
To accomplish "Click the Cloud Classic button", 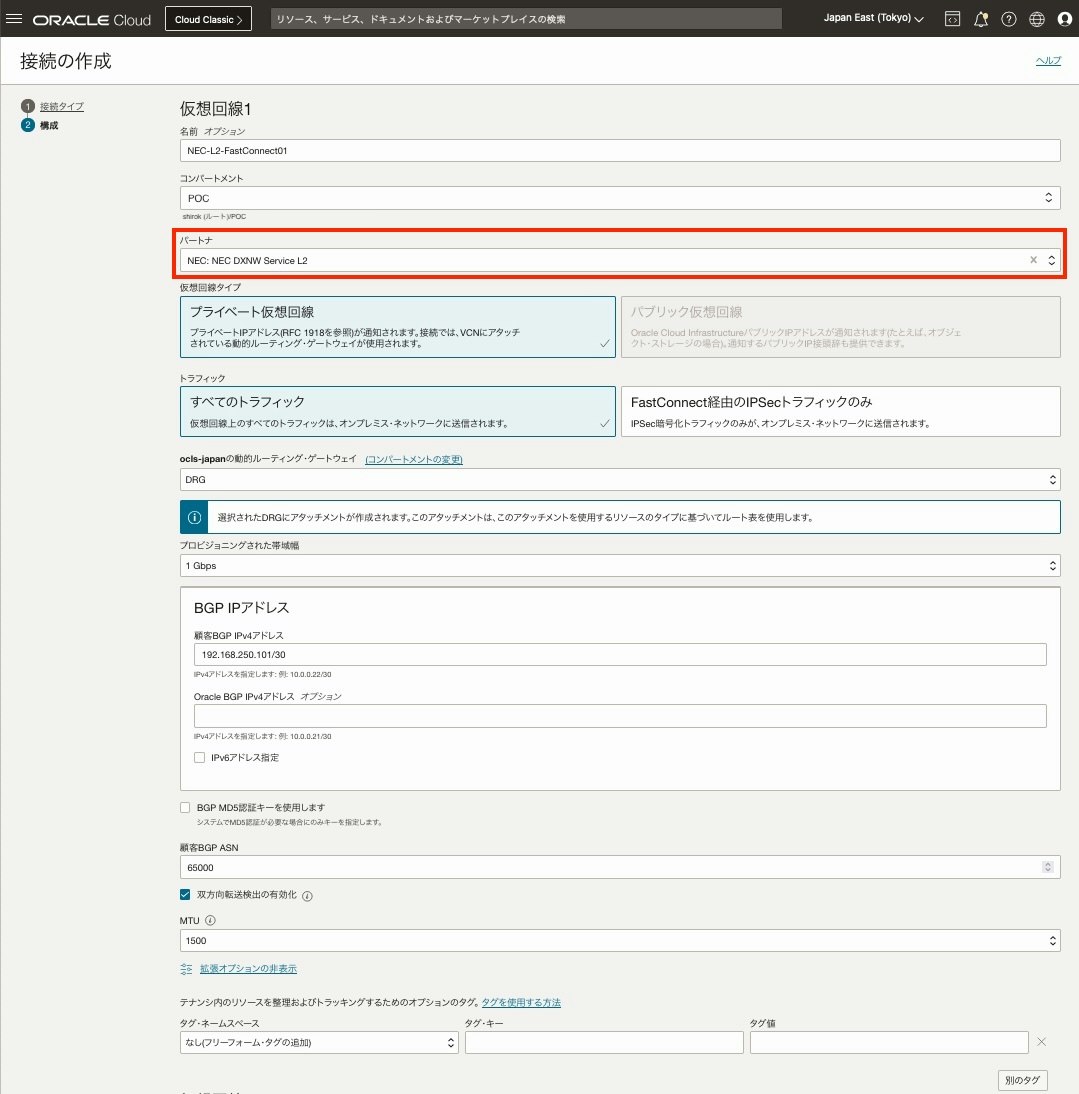I will point(208,19).
